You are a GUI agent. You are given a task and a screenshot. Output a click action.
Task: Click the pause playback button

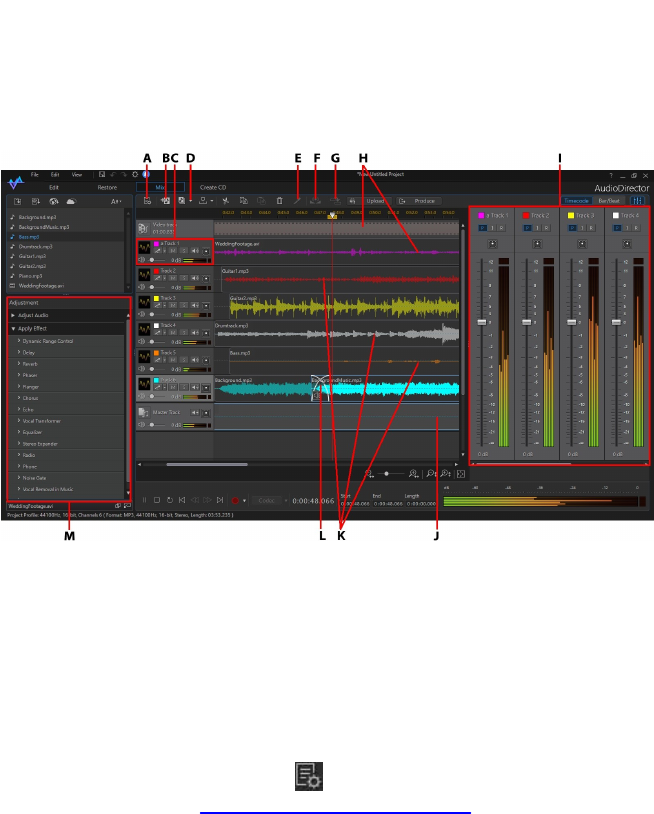144,500
